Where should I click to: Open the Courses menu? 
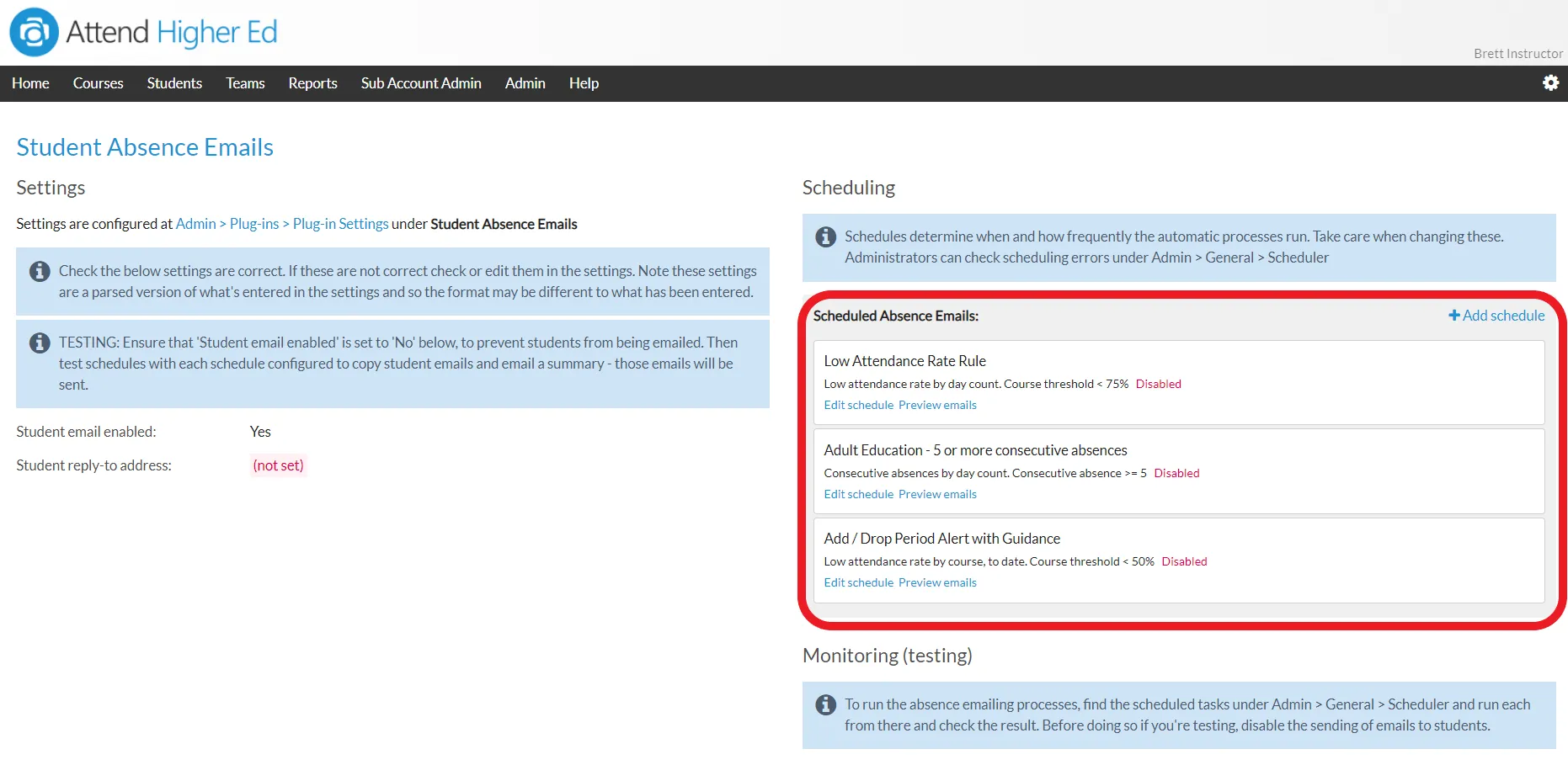click(98, 83)
